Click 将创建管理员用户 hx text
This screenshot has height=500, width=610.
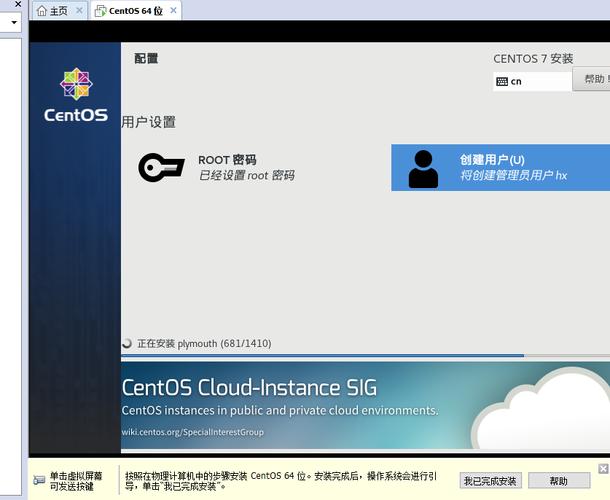tap(514, 175)
